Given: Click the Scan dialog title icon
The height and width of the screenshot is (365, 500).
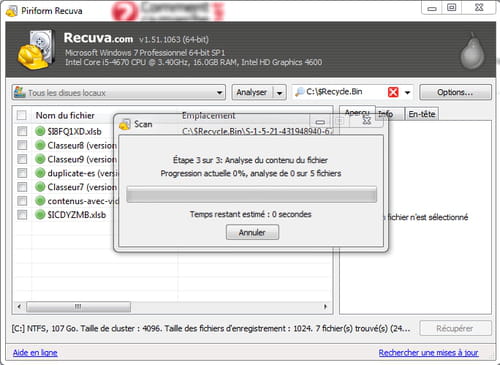Looking at the screenshot, I should tap(124, 124).
